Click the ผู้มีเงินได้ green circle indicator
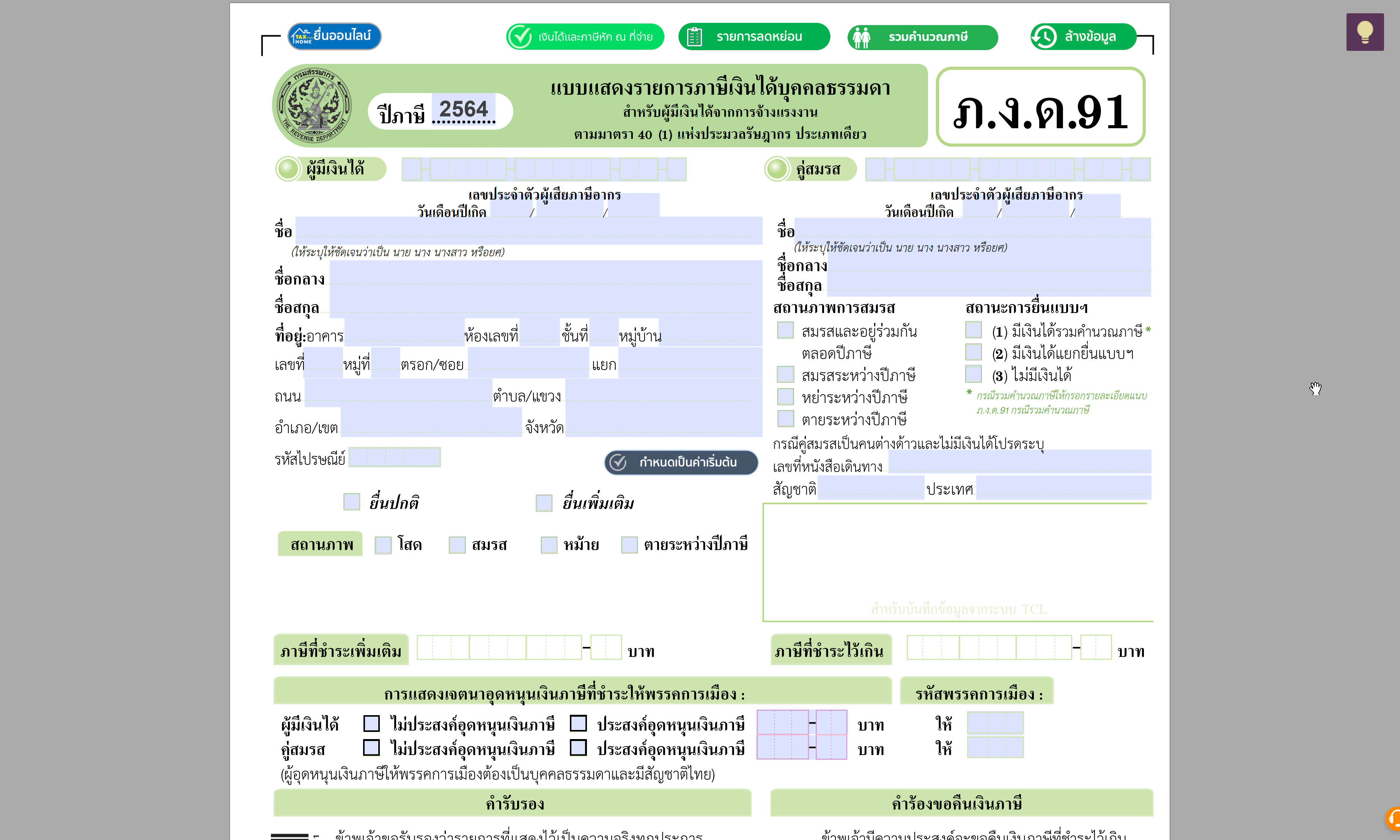The height and width of the screenshot is (840, 1400). (288, 169)
